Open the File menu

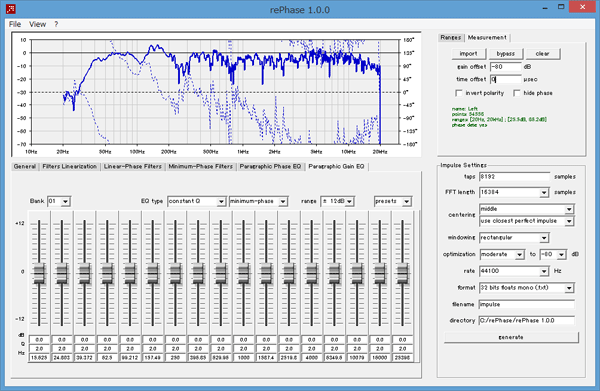tap(15, 24)
